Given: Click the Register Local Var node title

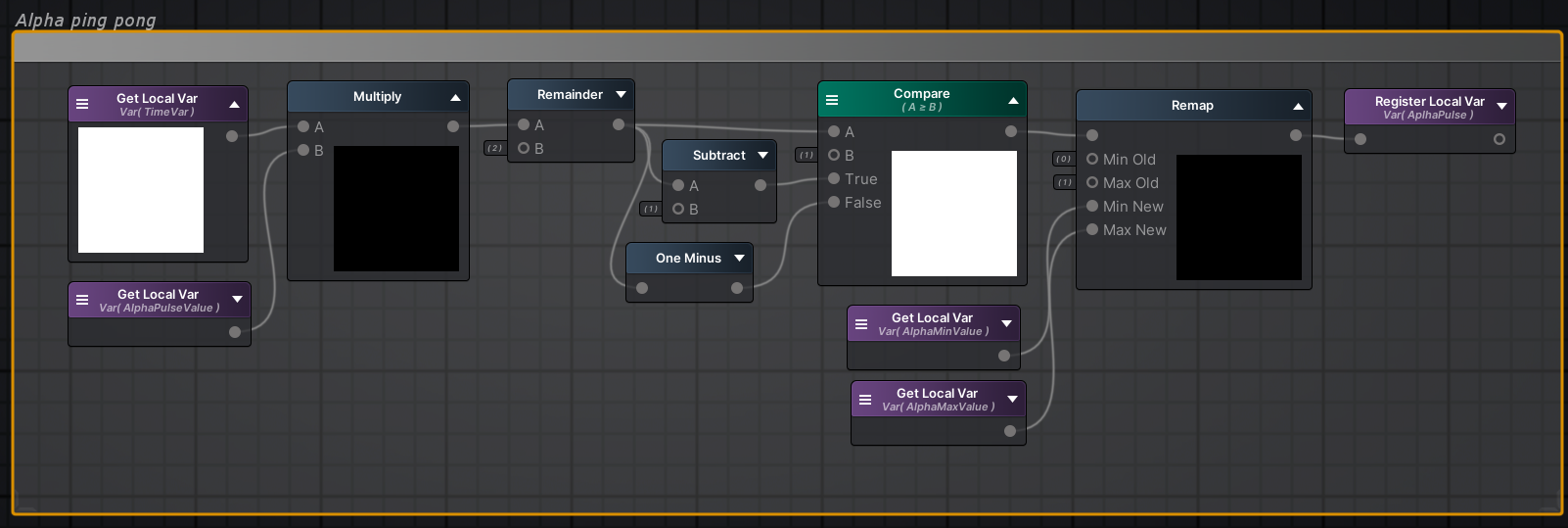Looking at the screenshot, I should coord(1428,102).
